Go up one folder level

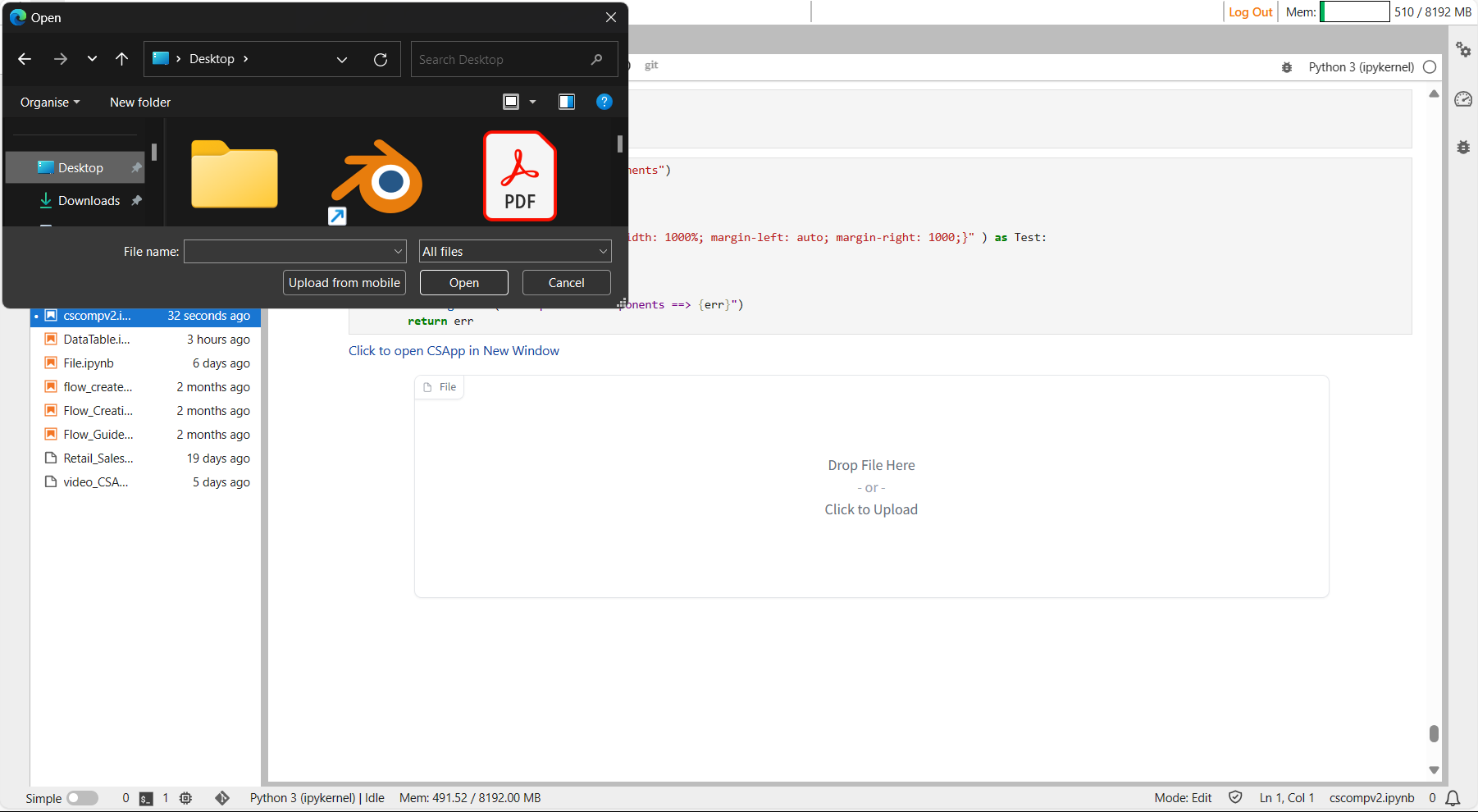point(122,59)
